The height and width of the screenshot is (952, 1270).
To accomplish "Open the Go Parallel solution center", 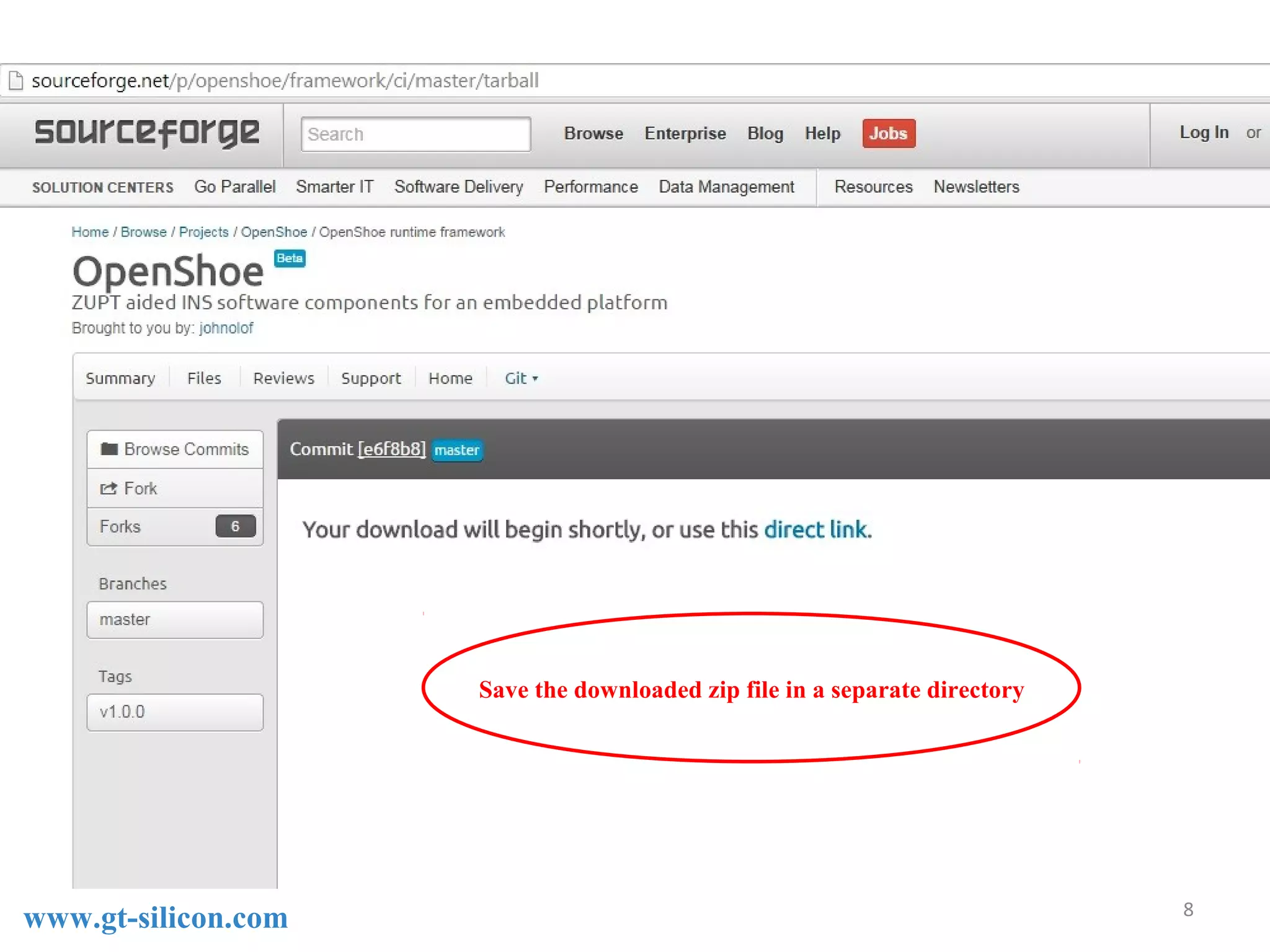I will pyautogui.click(x=234, y=187).
